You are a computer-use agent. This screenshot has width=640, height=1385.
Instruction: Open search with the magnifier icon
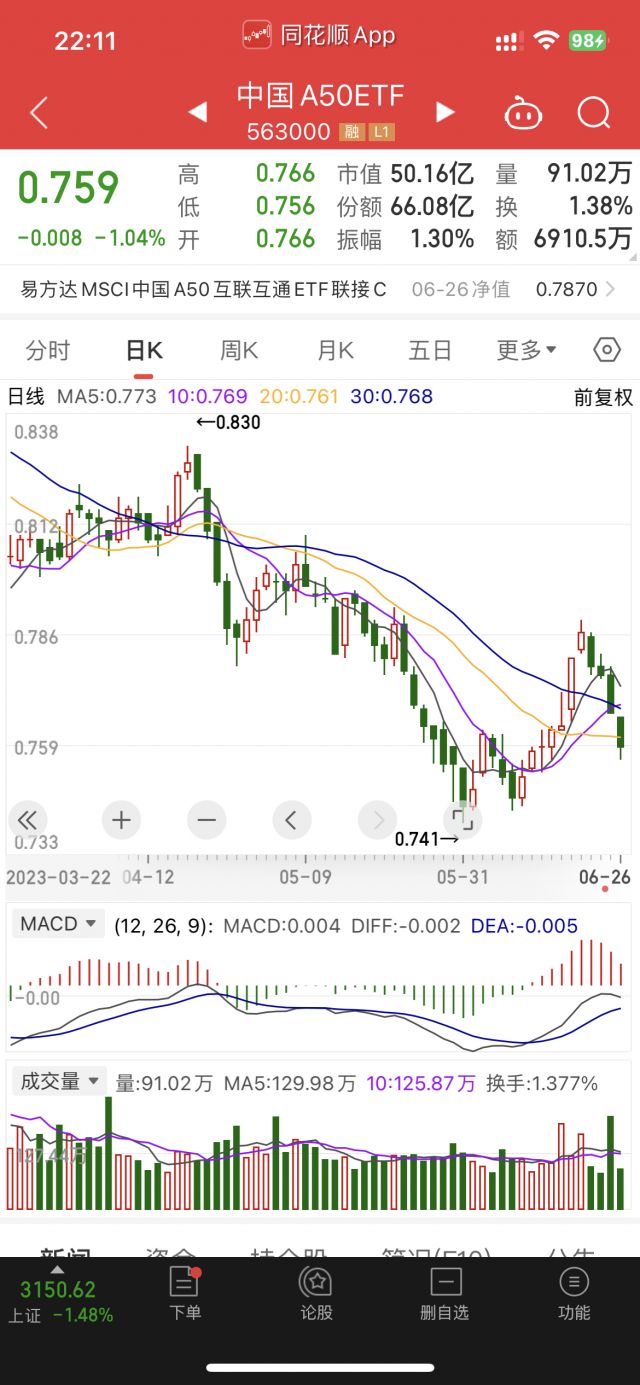[x=594, y=112]
